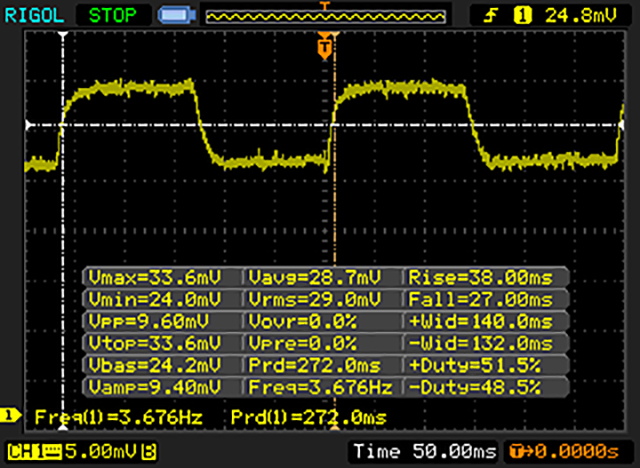The height and width of the screenshot is (468, 640).
Task: Click the Vpre=0.0% measurement
Action: 302,343
